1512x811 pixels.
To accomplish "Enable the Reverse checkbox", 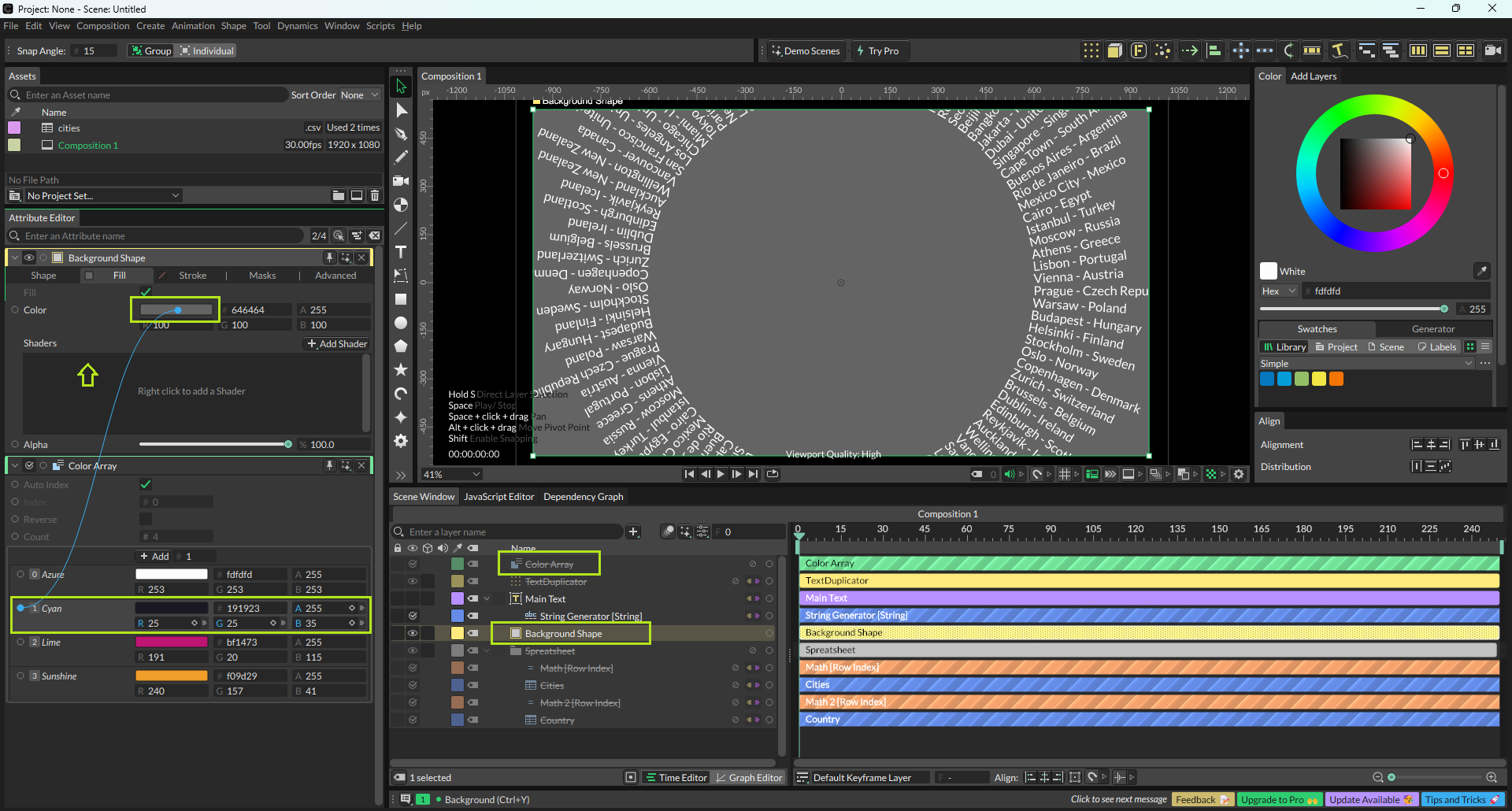I will pos(146,520).
